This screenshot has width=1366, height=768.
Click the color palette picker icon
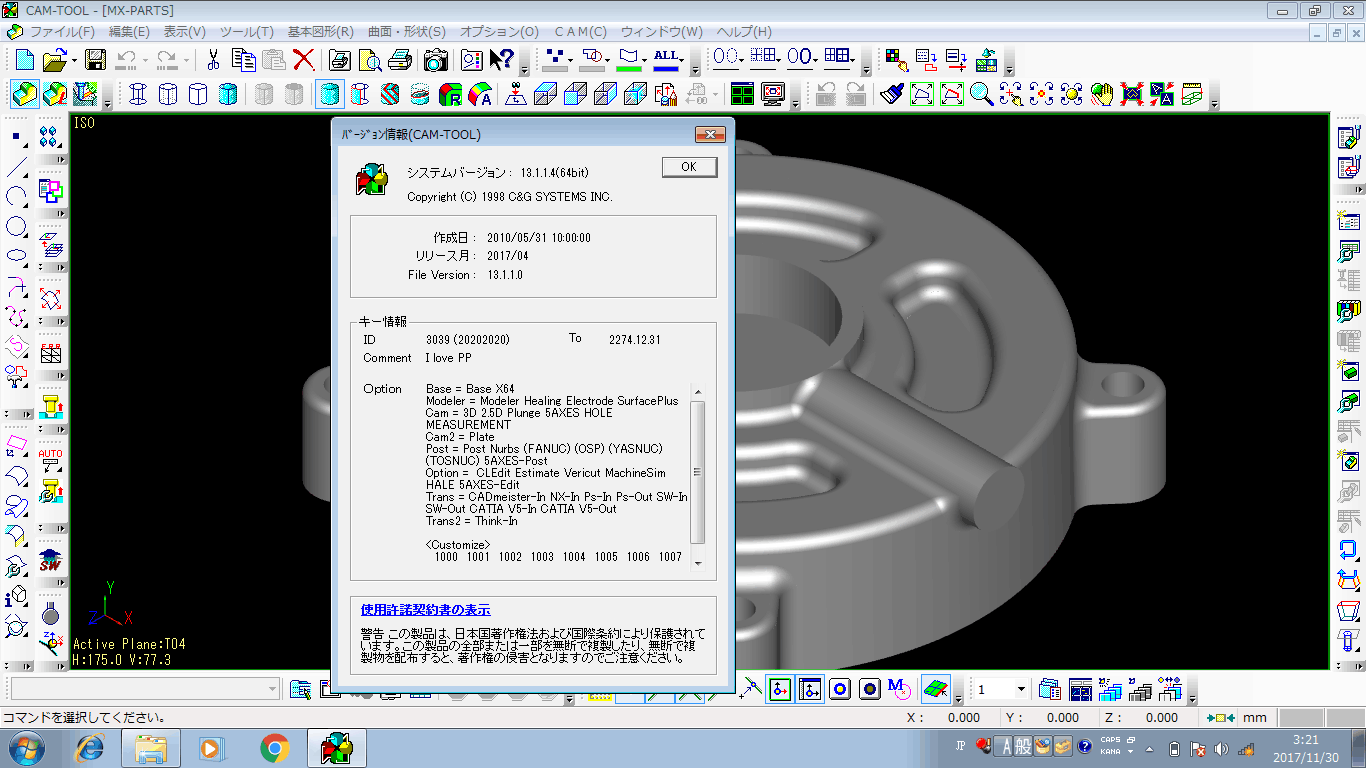tap(897, 60)
